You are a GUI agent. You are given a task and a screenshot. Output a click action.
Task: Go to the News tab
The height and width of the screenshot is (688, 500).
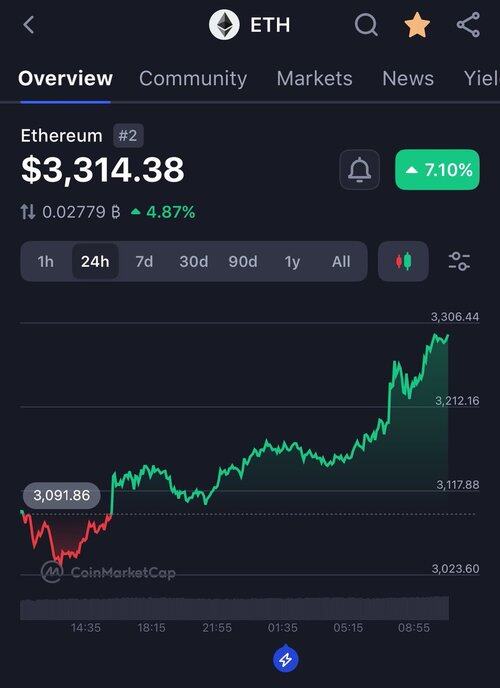pos(408,79)
